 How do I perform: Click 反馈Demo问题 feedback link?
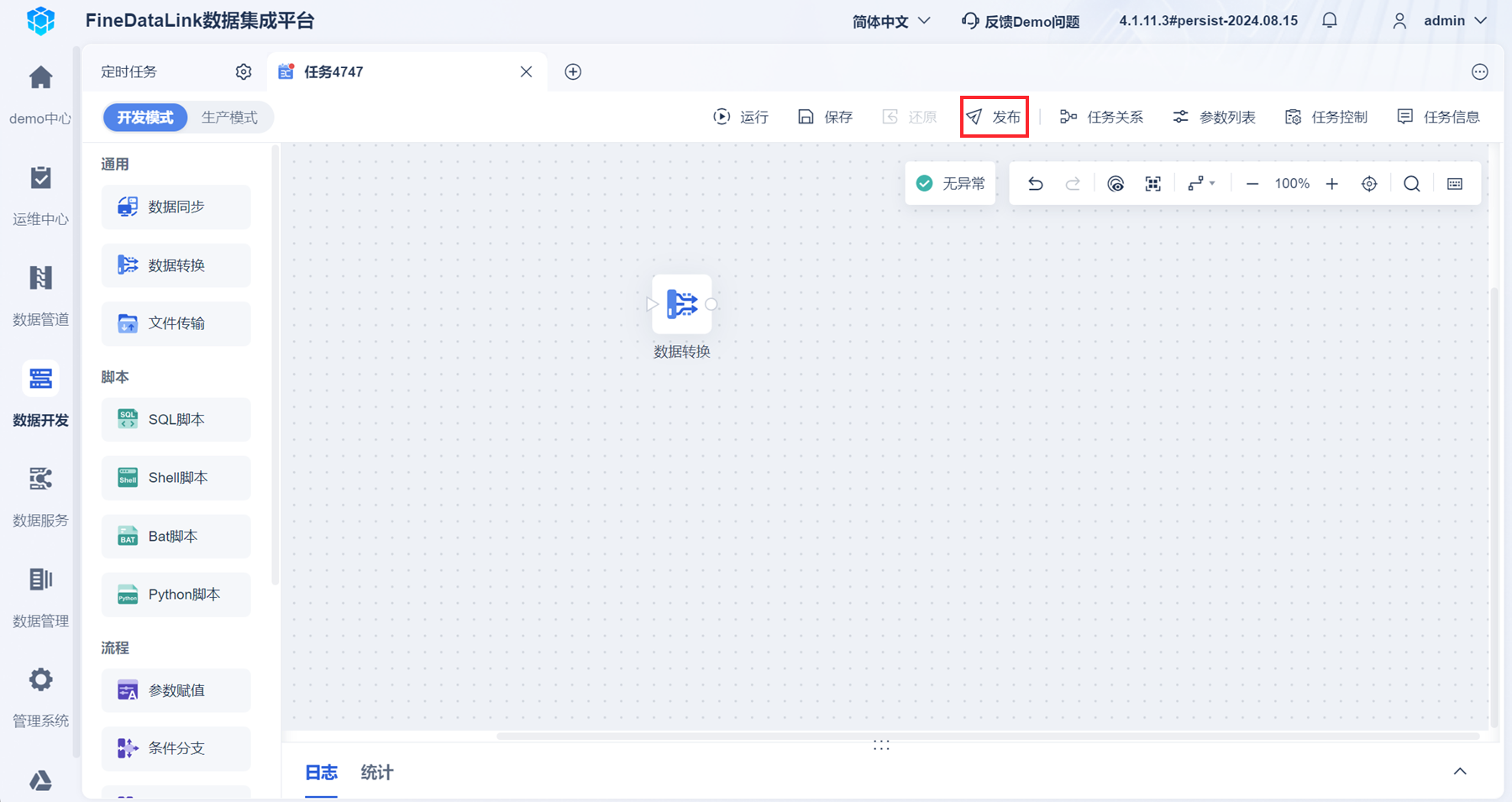(x=1021, y=21)
